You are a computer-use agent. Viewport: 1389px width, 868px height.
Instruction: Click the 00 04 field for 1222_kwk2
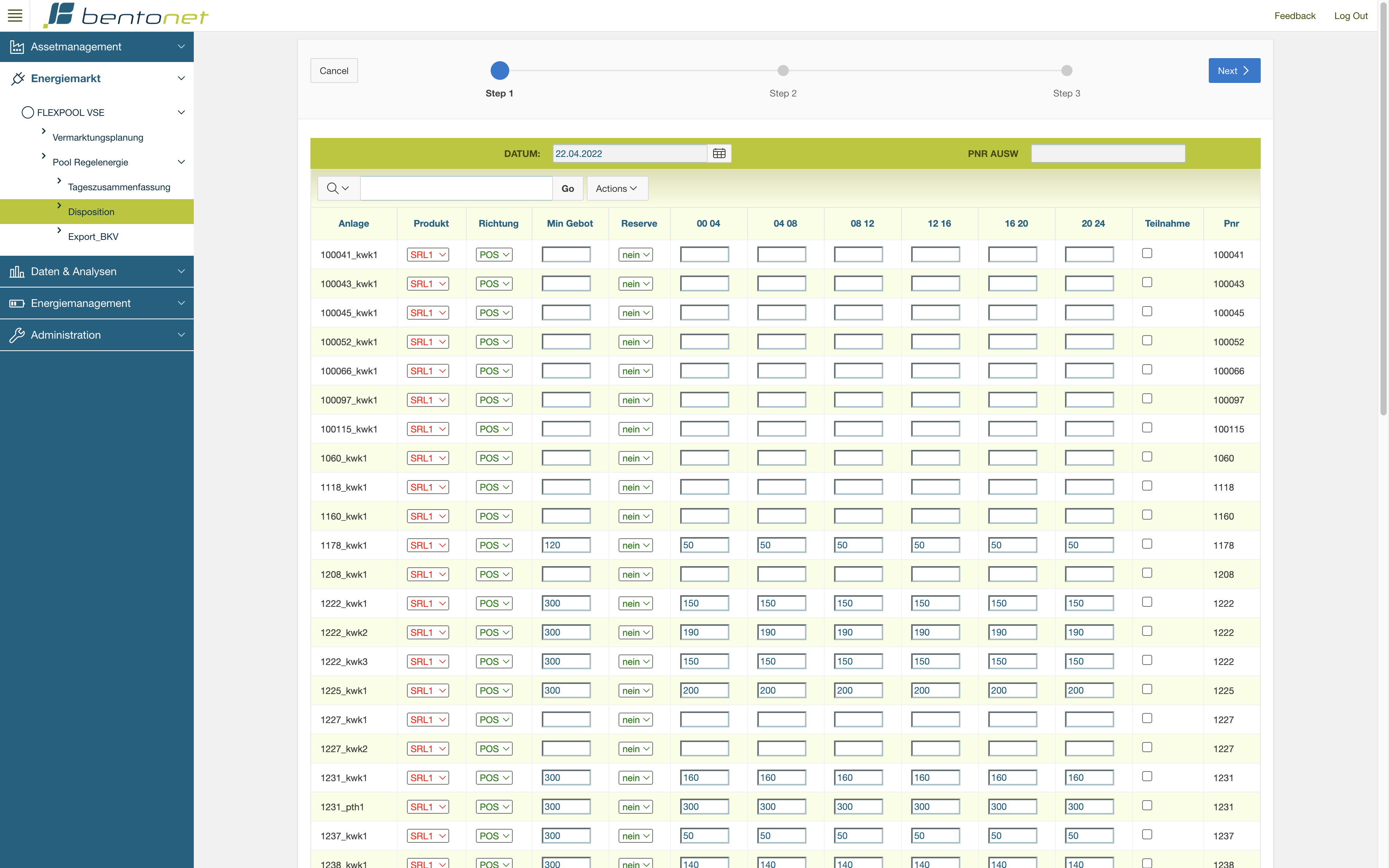(704, 632)
